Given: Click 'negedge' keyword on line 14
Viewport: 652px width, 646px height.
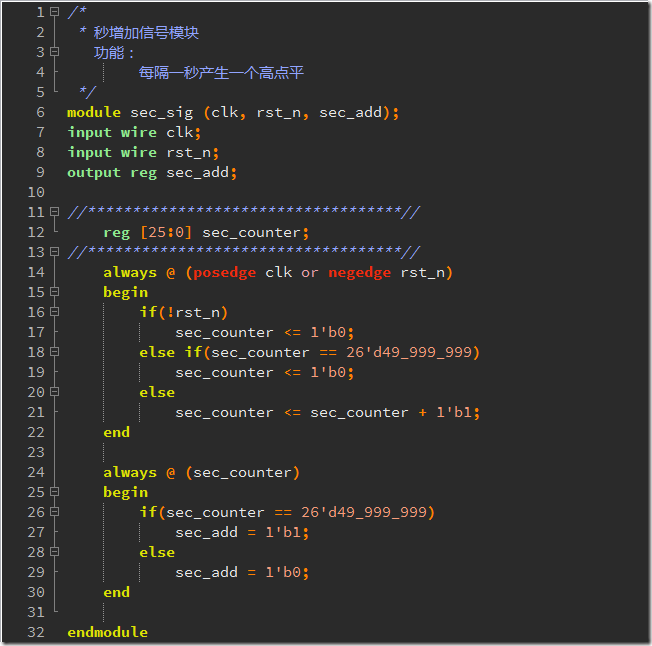Looking at the screenshot, I should (x=360, y=273).
